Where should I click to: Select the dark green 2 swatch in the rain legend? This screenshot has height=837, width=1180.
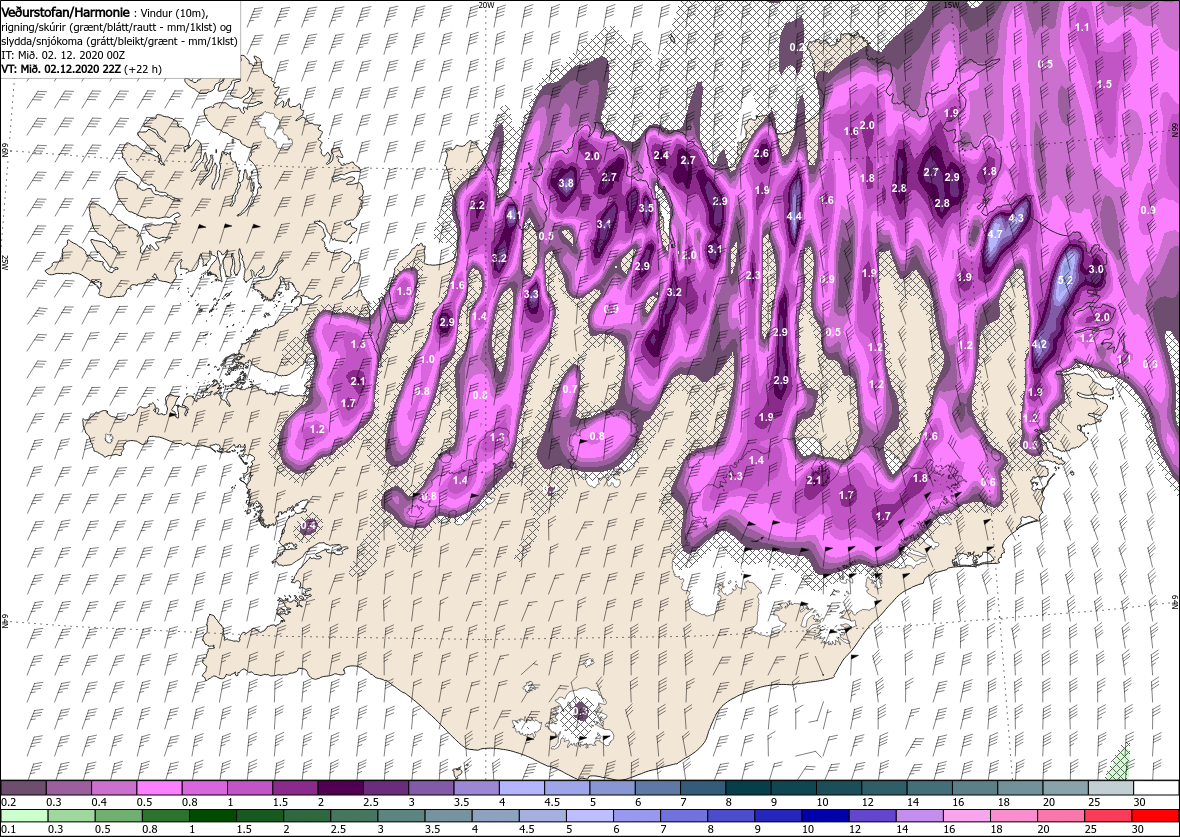pos(306,817)
